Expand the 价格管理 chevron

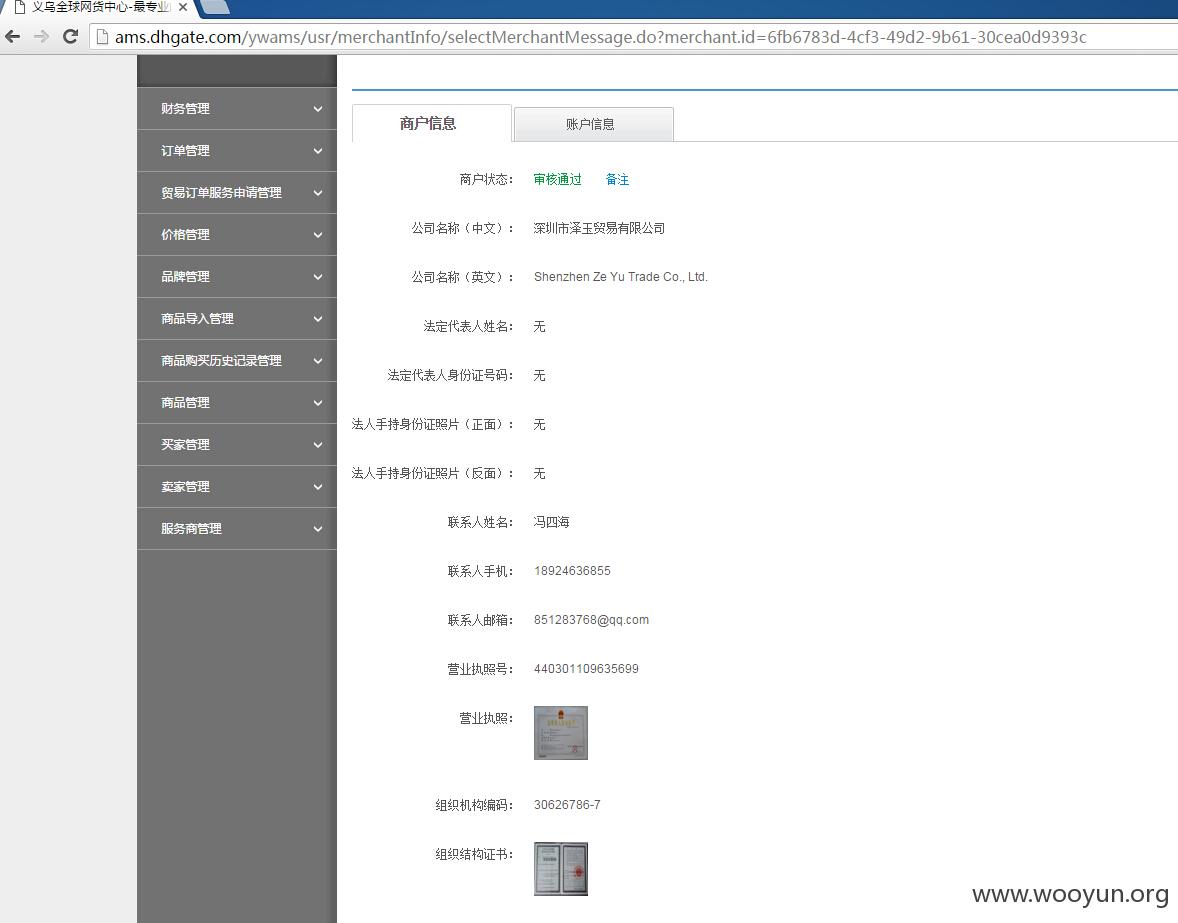coord(318,235)
